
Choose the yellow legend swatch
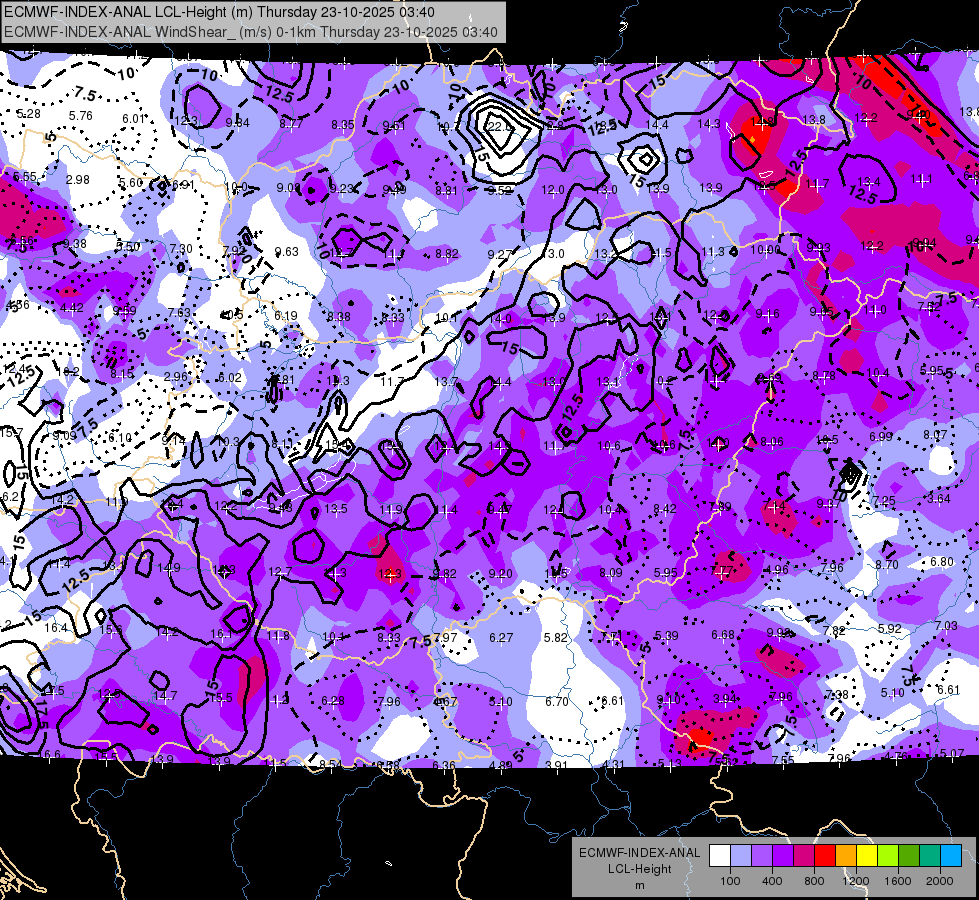867,855
